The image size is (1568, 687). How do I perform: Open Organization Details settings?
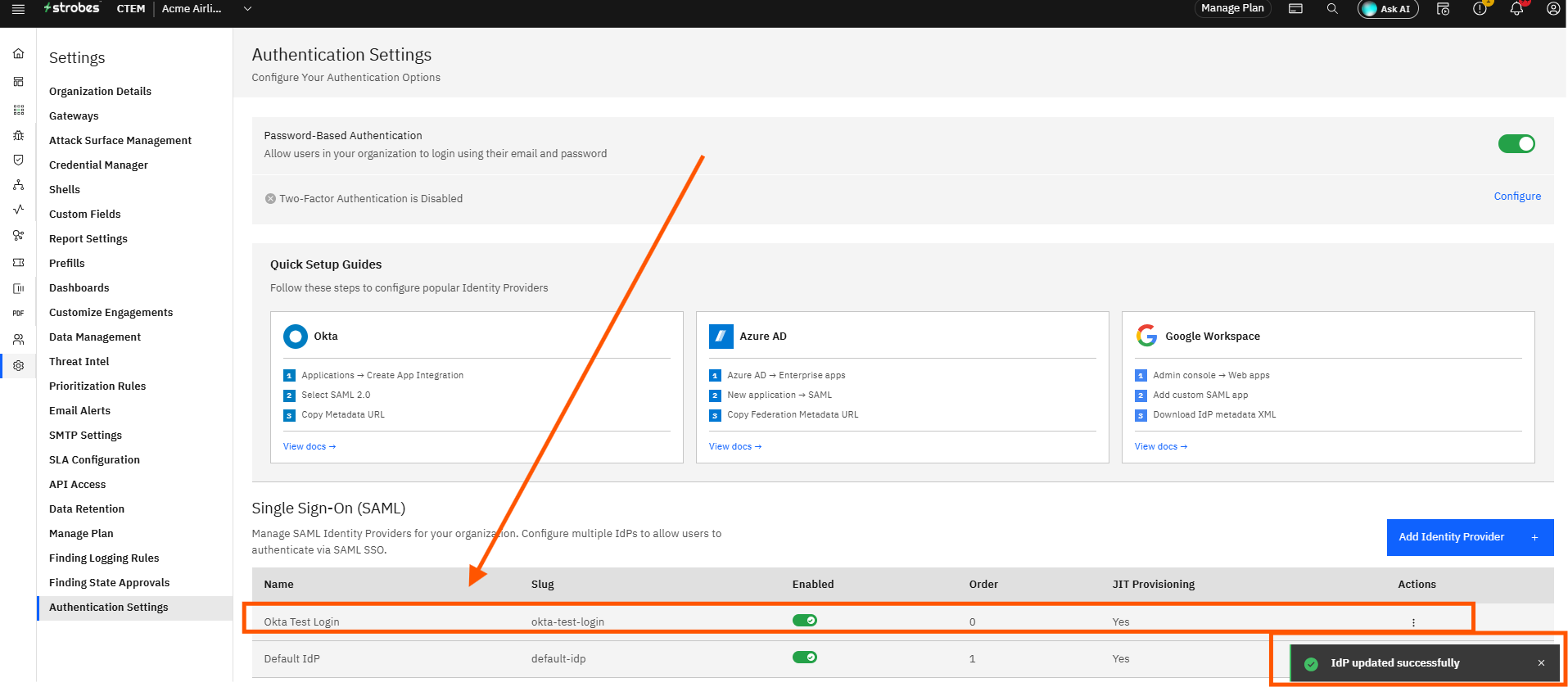point(100,91)
